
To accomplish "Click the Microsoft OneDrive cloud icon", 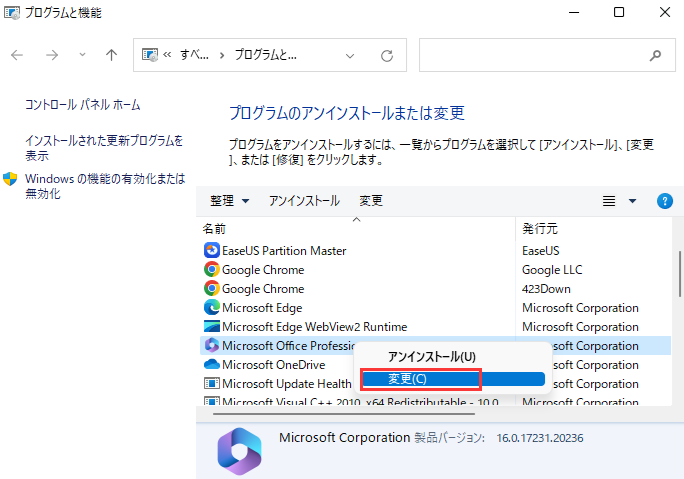I will [211, 365].
